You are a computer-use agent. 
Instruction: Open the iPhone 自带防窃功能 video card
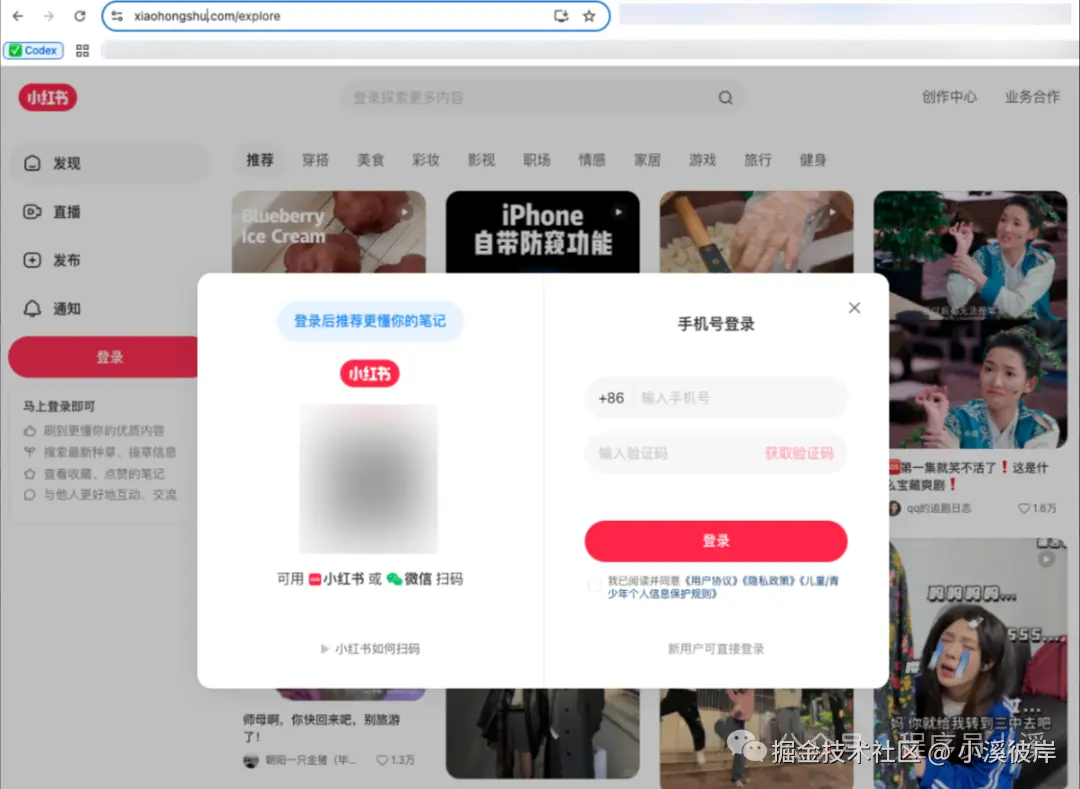[x=543, y=232]
